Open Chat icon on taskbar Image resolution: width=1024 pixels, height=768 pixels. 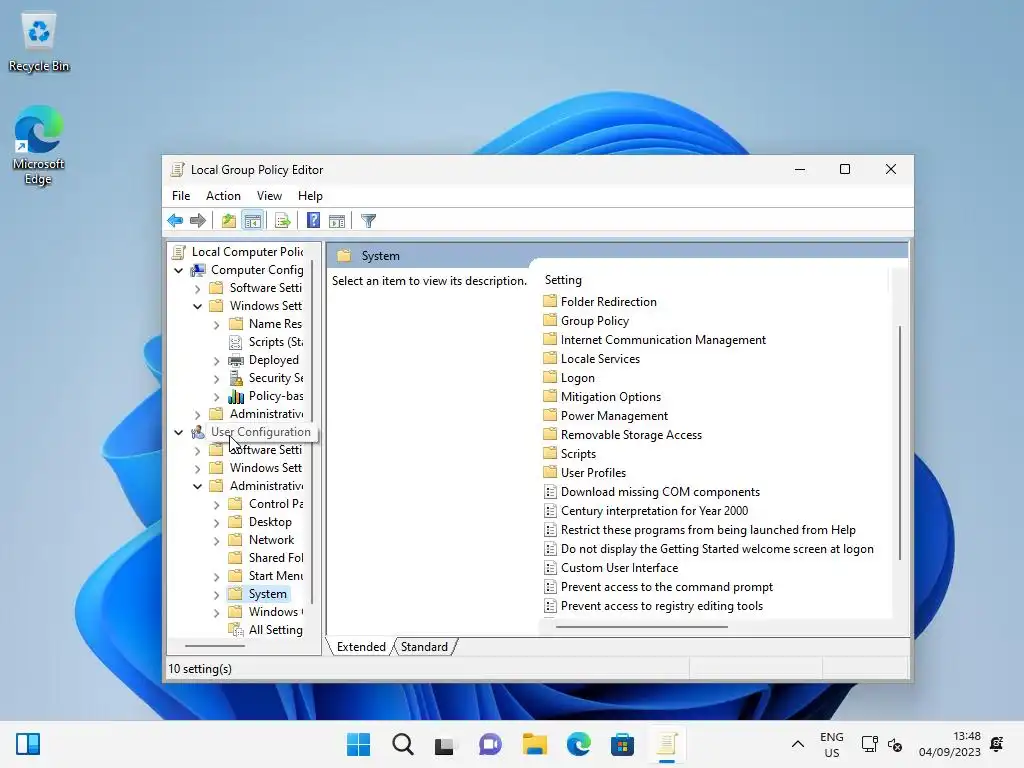click(x=490, y=744)
